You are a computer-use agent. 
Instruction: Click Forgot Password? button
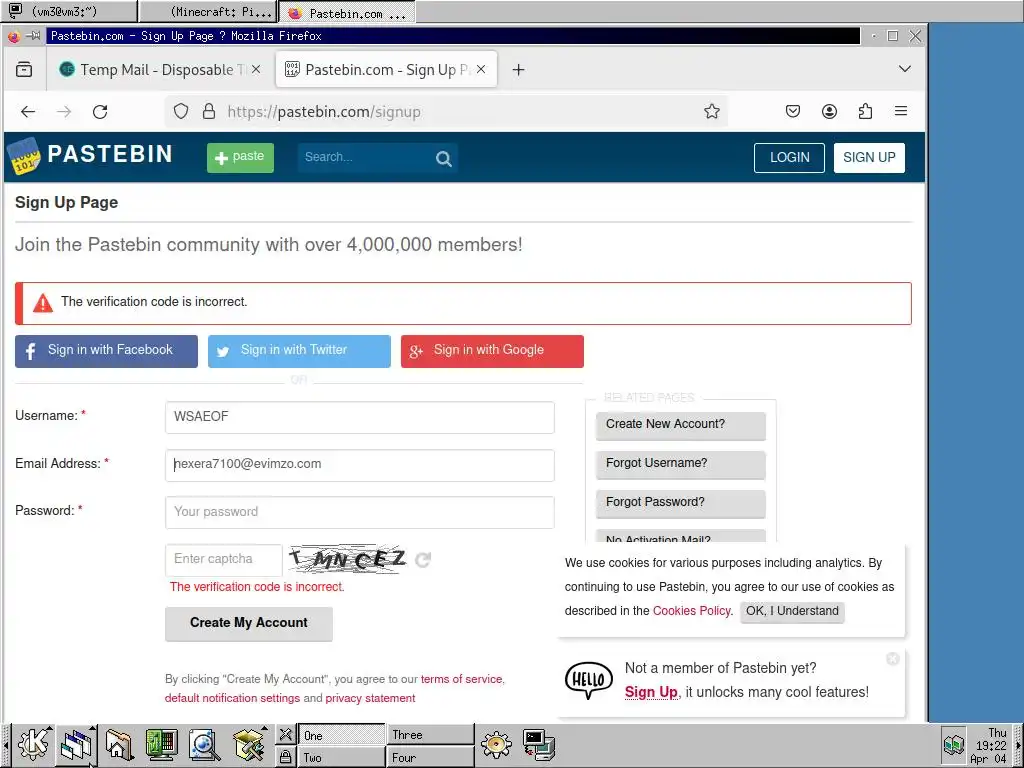(x=680, y=504)
